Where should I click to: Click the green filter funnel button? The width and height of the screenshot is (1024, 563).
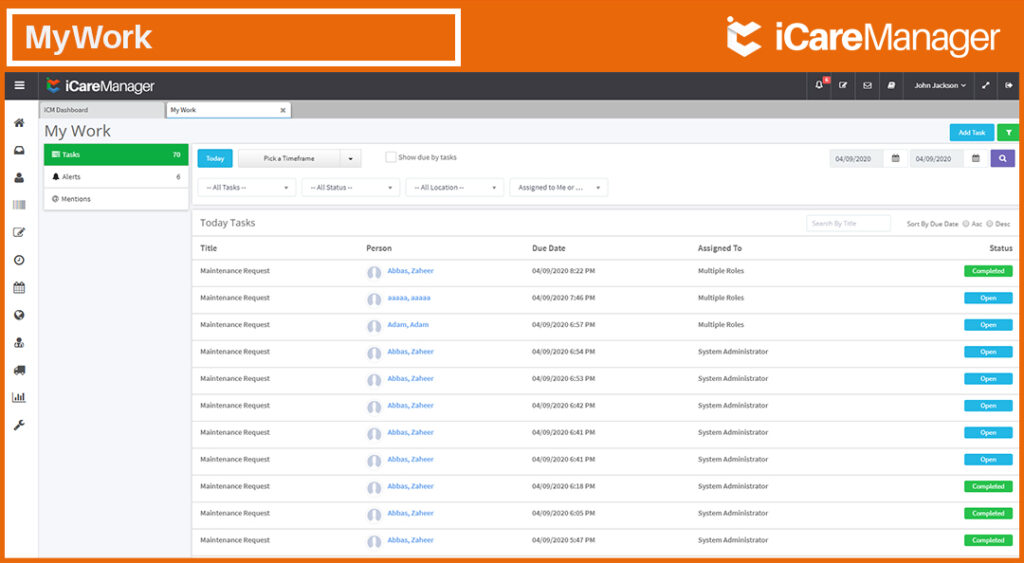click(1008, 133)
